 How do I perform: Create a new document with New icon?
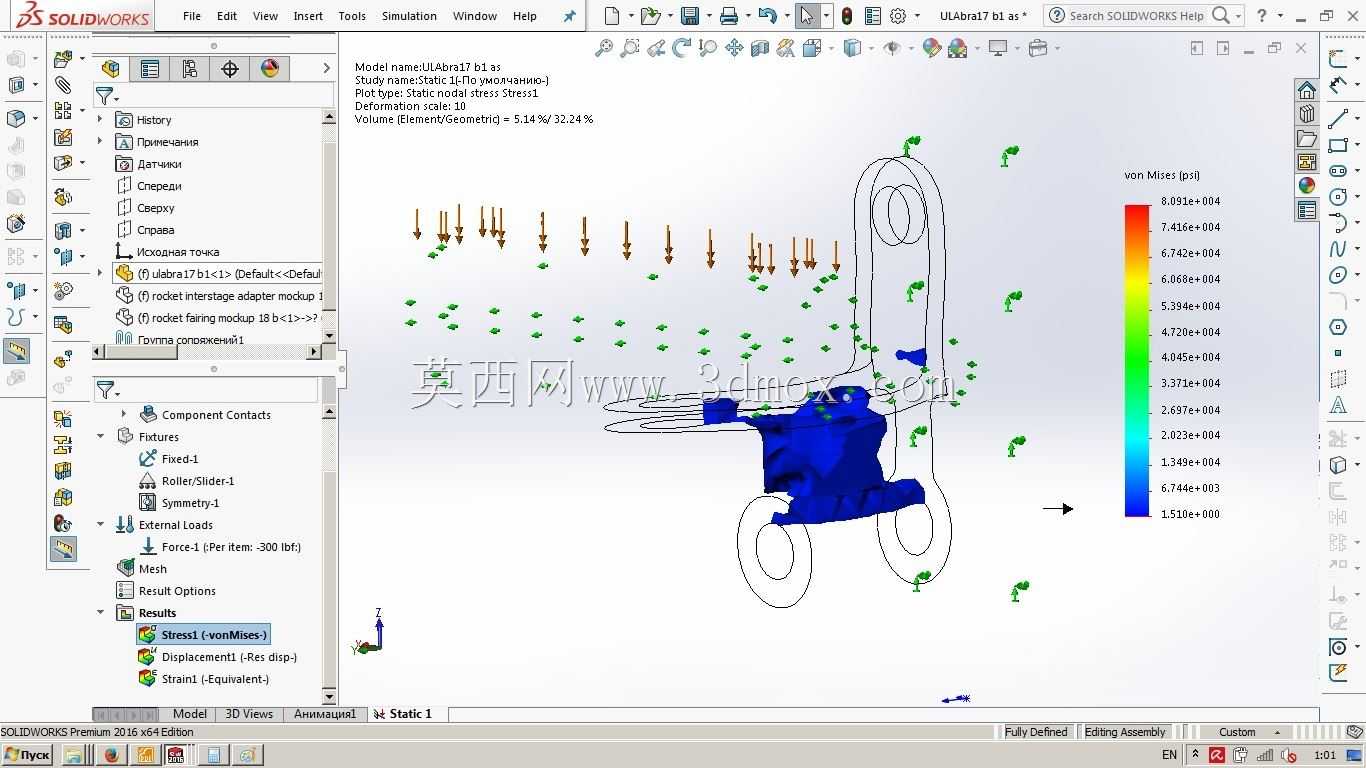tap(612, 16)
